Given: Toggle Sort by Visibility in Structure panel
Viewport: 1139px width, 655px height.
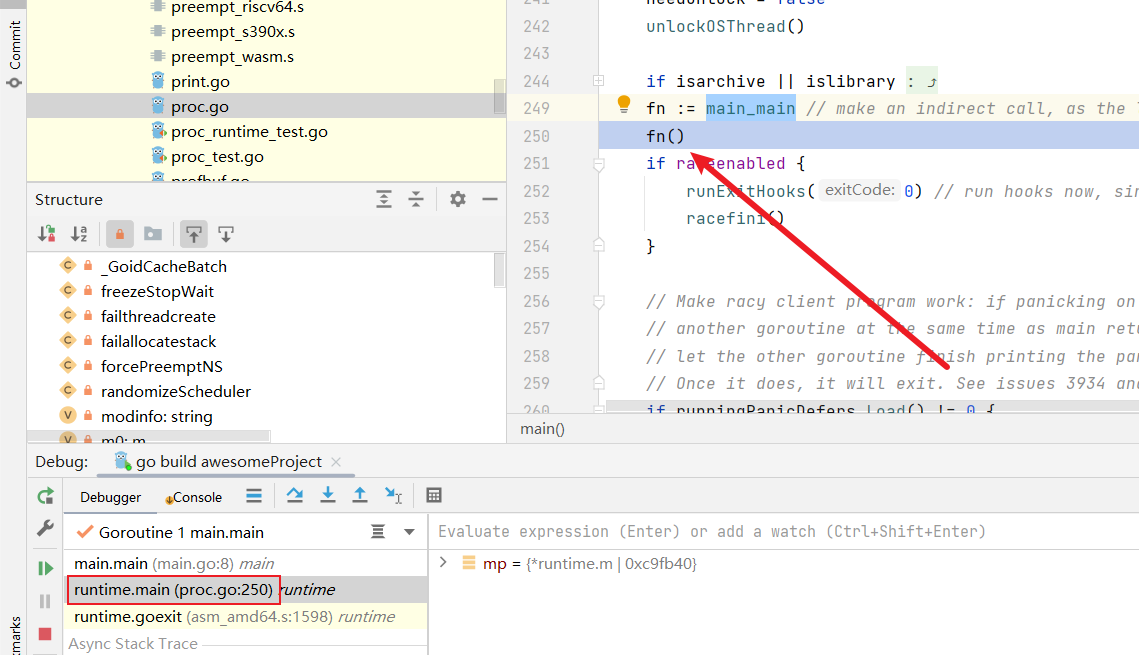Looking at the screenshot, I should coord(47,234).
